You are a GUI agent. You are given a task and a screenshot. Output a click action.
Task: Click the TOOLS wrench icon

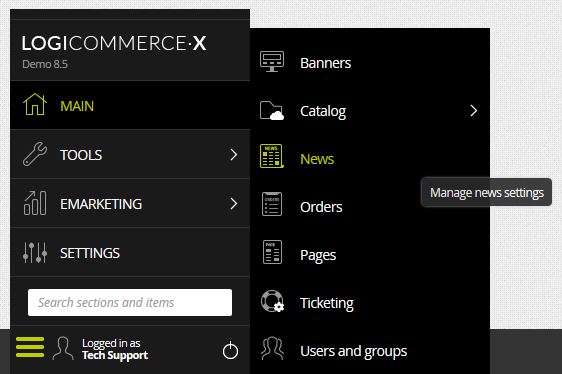coord(35,154)
